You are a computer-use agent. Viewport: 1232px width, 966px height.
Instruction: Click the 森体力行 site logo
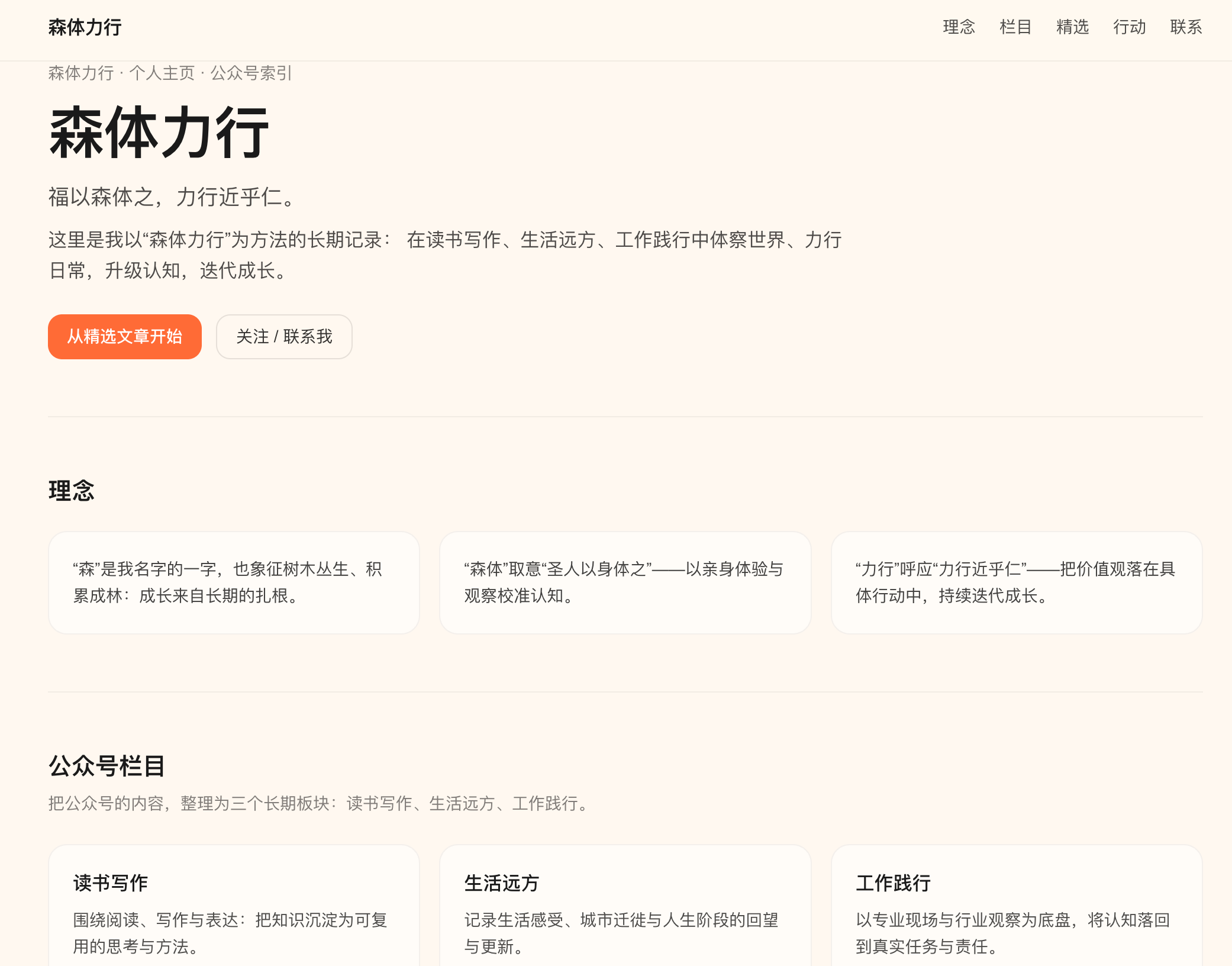(x=83, y=27)
